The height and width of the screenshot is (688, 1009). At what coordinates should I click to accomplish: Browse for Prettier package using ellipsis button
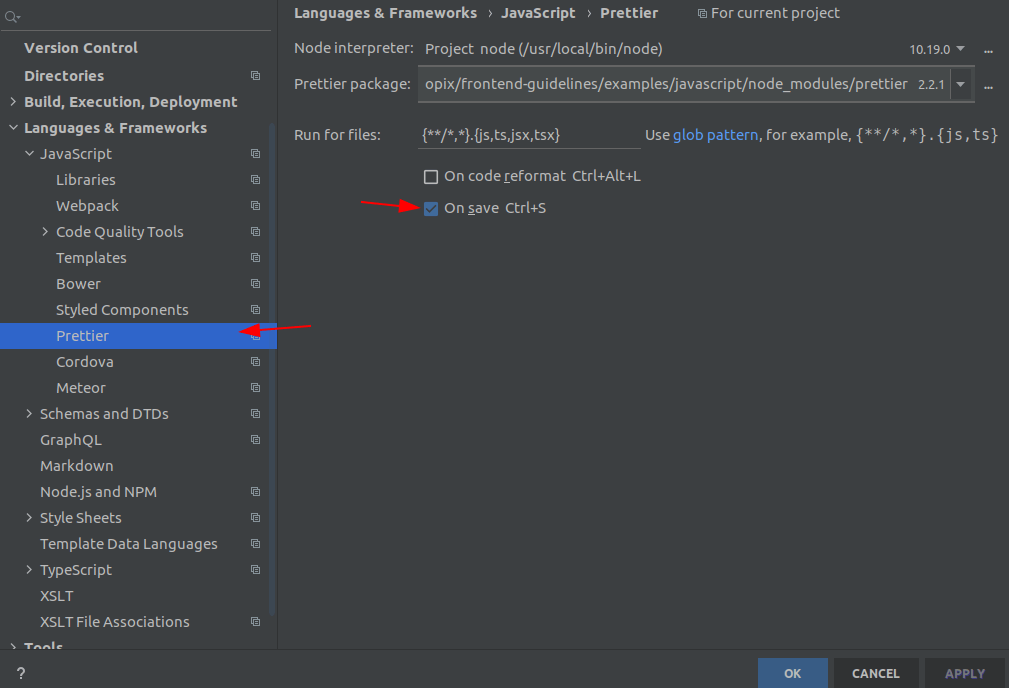pyautogui.click(x=988, y=85)
